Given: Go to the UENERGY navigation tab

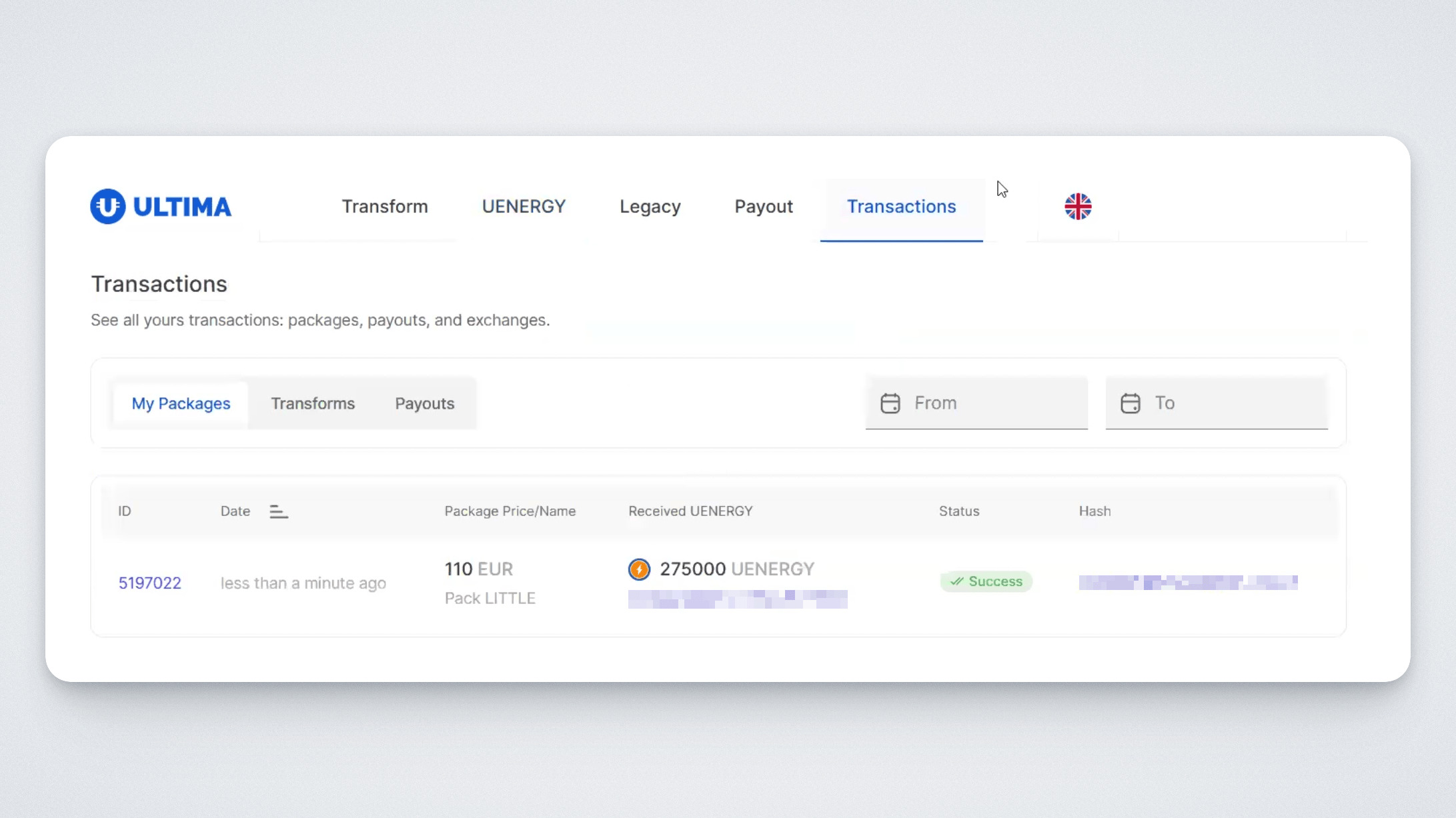Looking at the screenshot, I should click(524, 207).
